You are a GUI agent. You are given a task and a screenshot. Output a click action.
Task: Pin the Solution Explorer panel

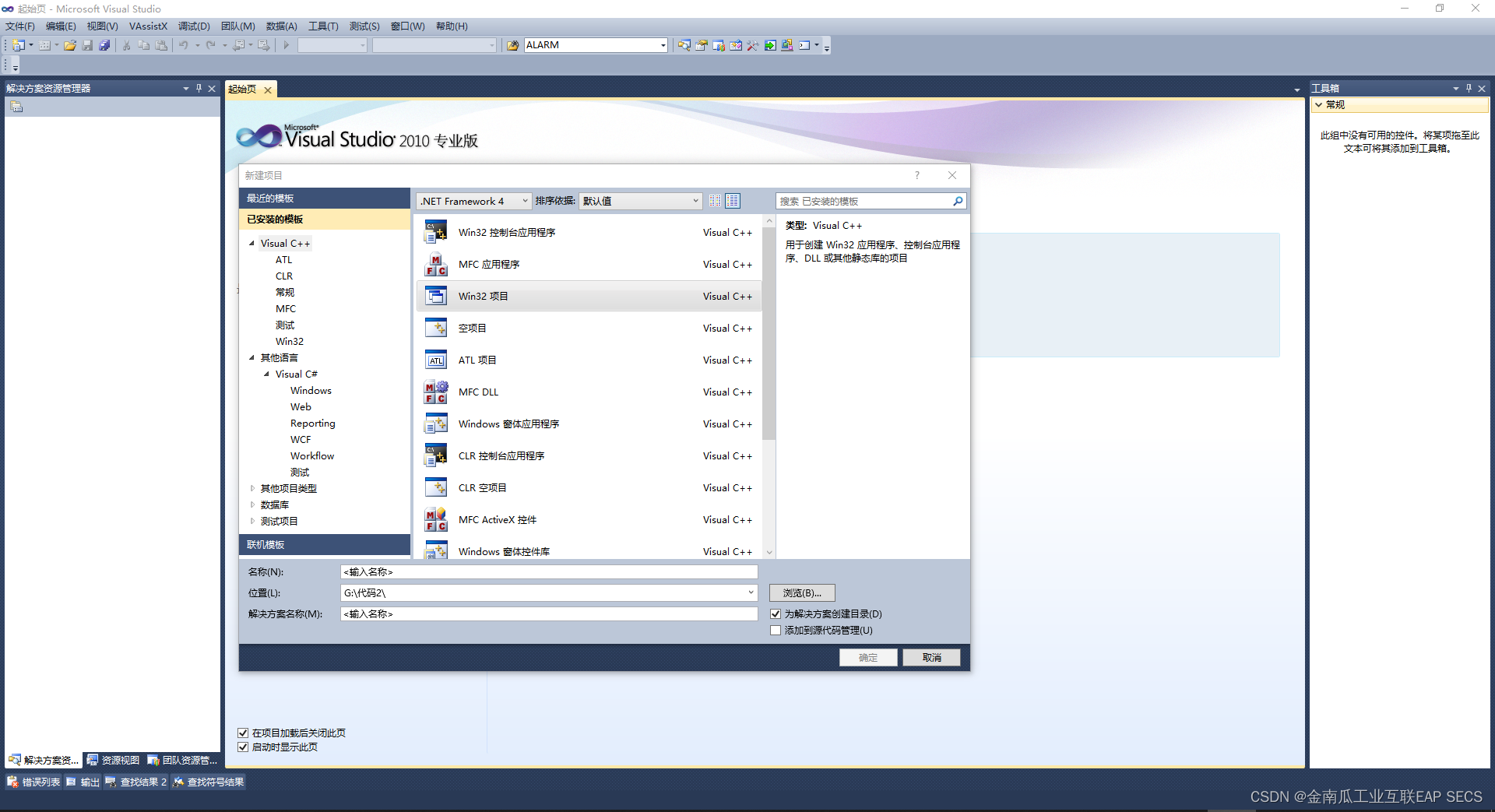coord(199,88)
